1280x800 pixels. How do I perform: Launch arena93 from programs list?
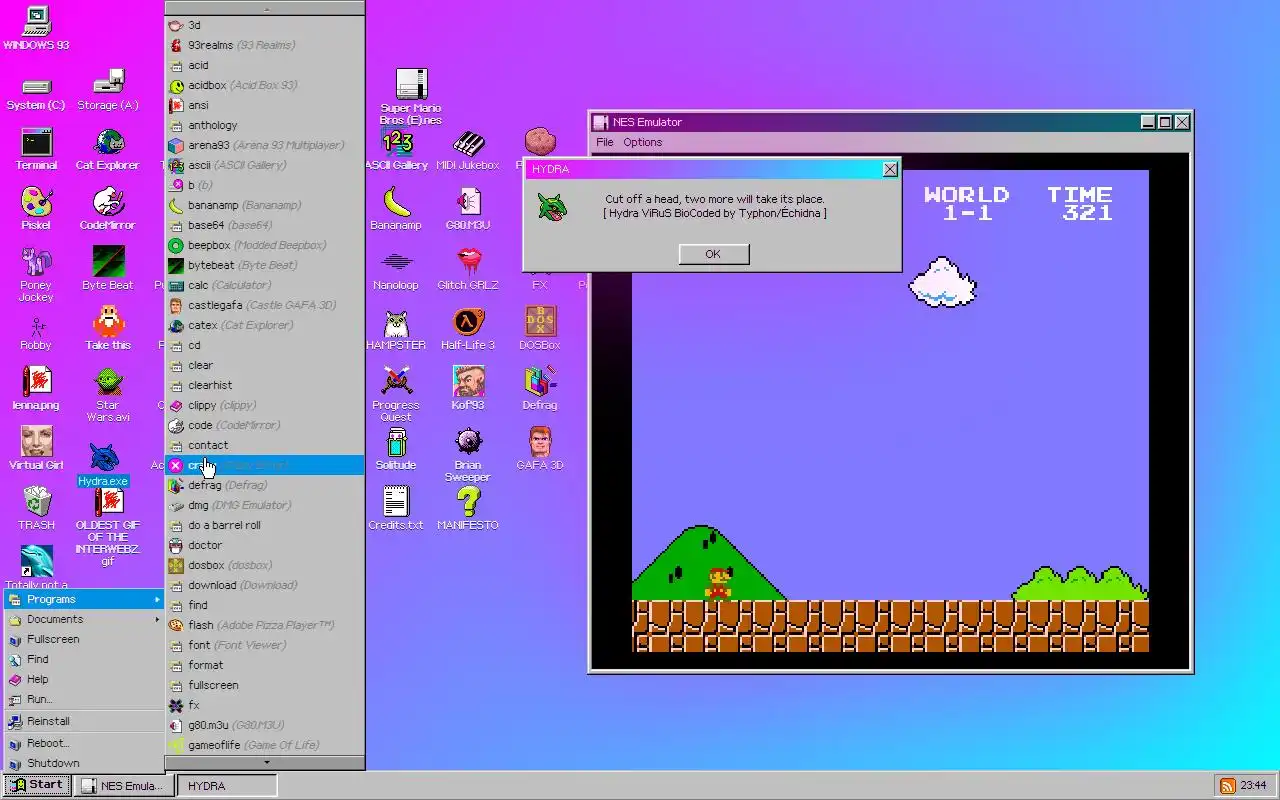tap(265, 145)
